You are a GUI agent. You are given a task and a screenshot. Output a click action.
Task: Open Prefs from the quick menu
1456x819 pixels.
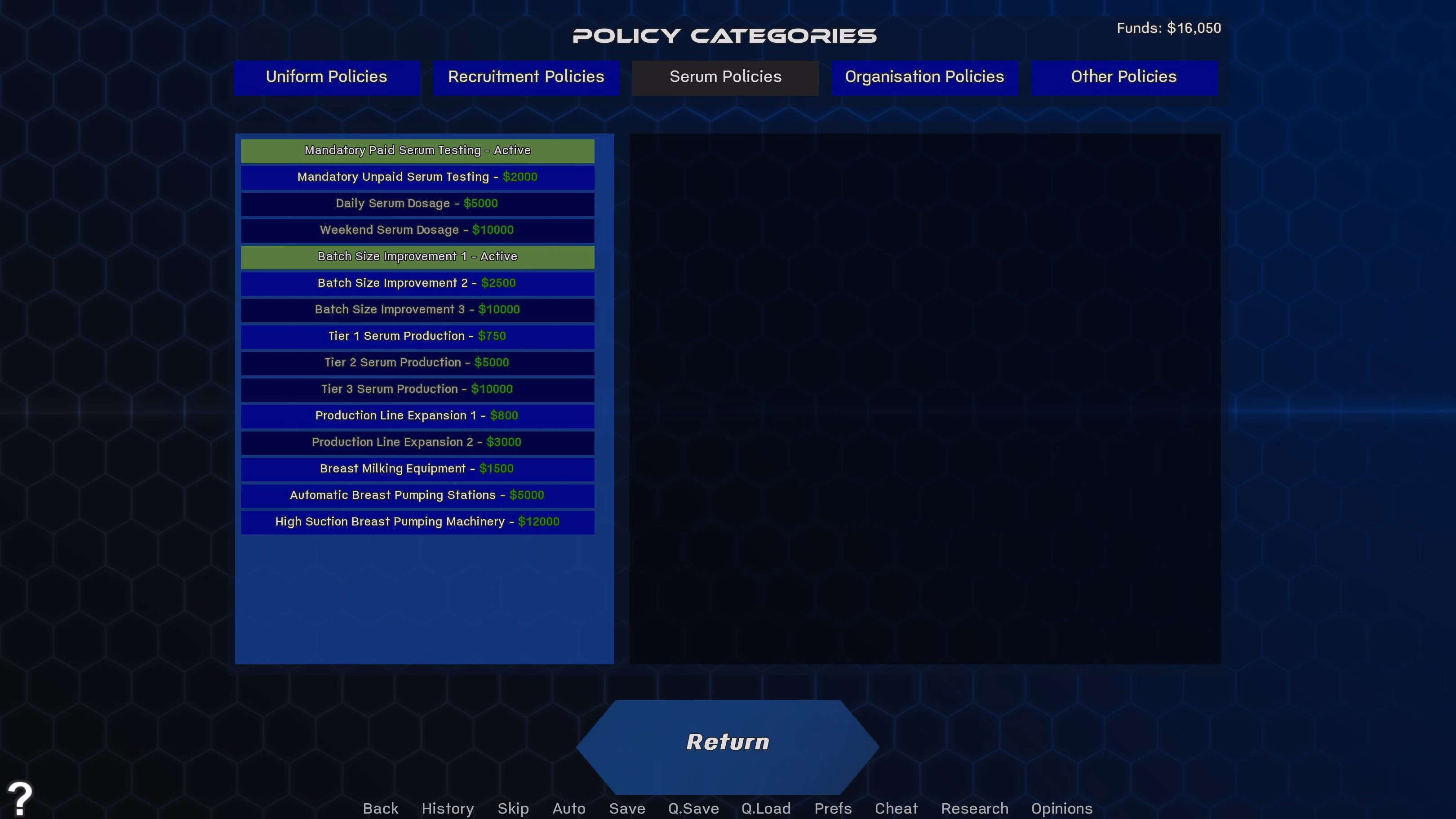point(833,809)
